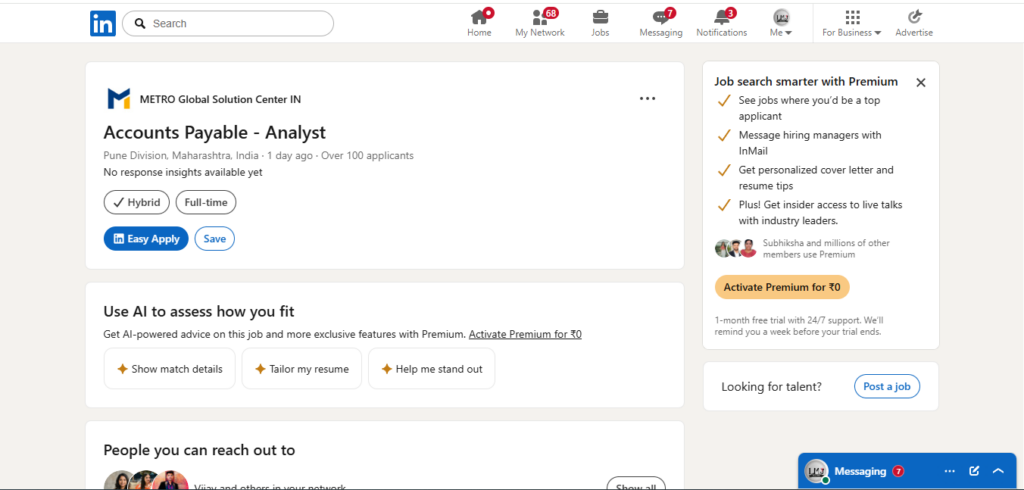Open METRO Global Solution Center IN page
The image size is (1024, 490).
(220, 99)
